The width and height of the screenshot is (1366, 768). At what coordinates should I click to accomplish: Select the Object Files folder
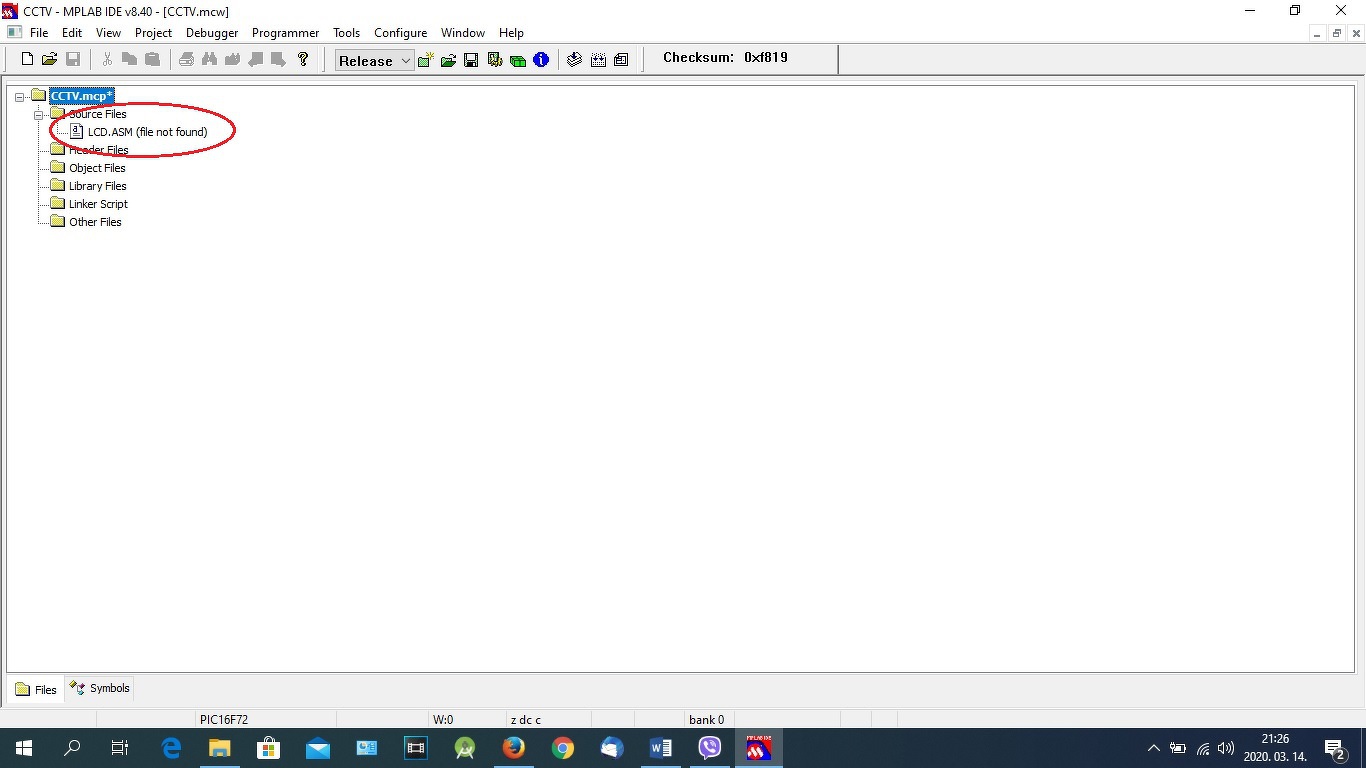(x=97, y=168)
